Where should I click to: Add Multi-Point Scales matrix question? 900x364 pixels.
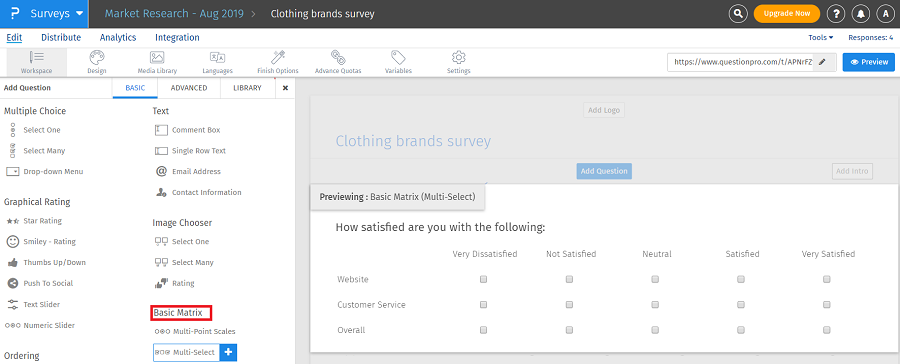click(195, 331)
